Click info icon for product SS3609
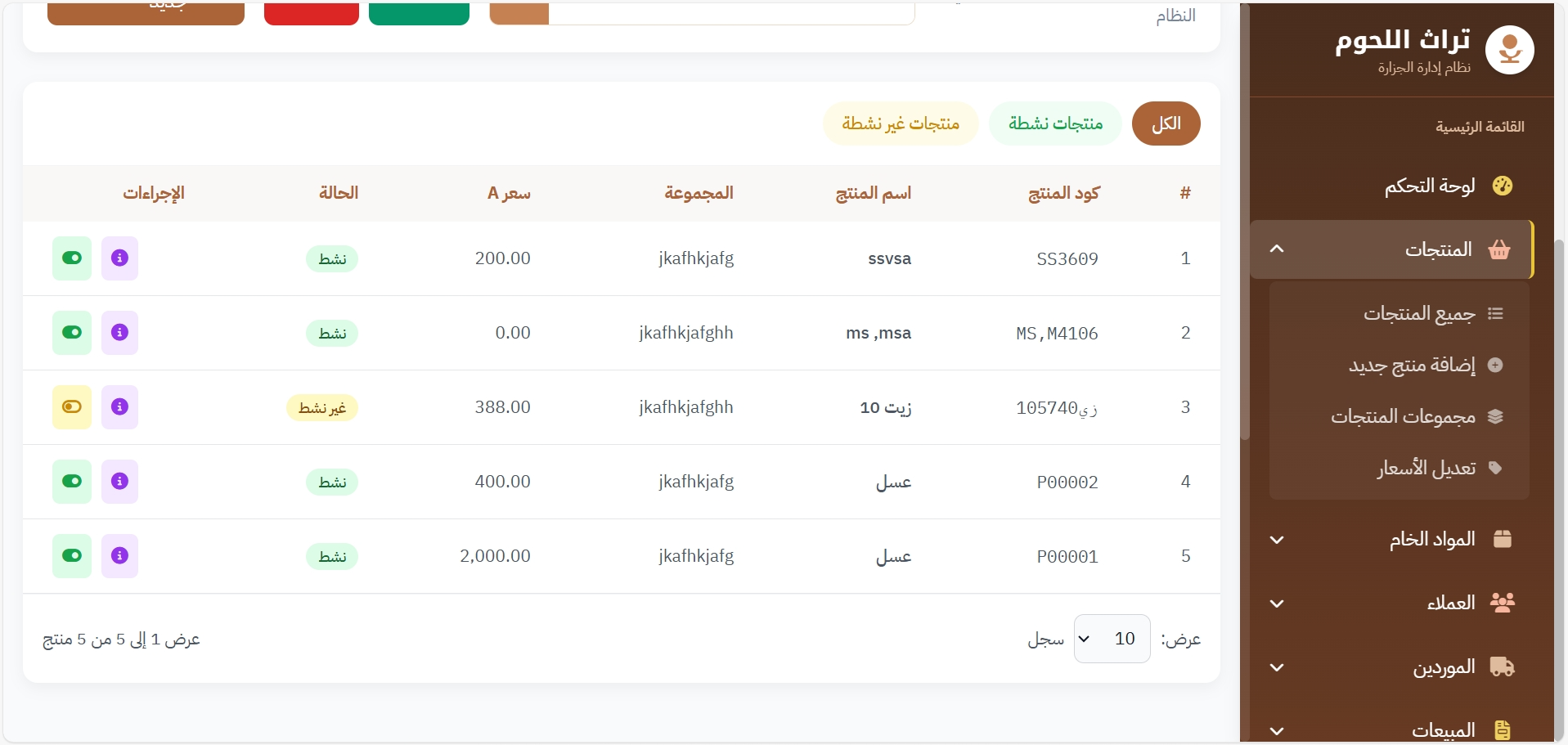 pos(119,258)
